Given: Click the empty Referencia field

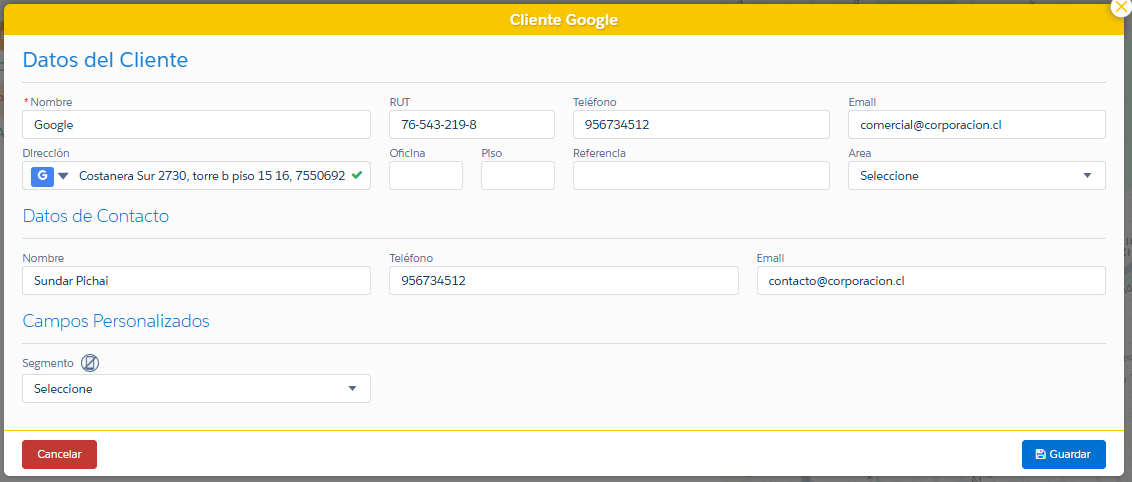Looking at the screenshot, I should pos(701,175).
